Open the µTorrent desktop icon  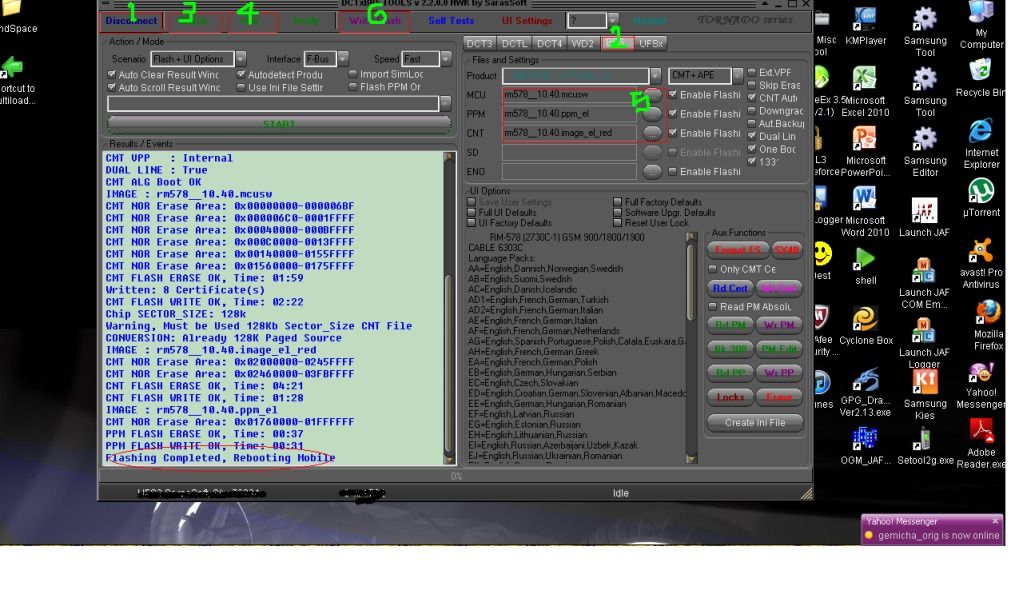coord(981,198)
